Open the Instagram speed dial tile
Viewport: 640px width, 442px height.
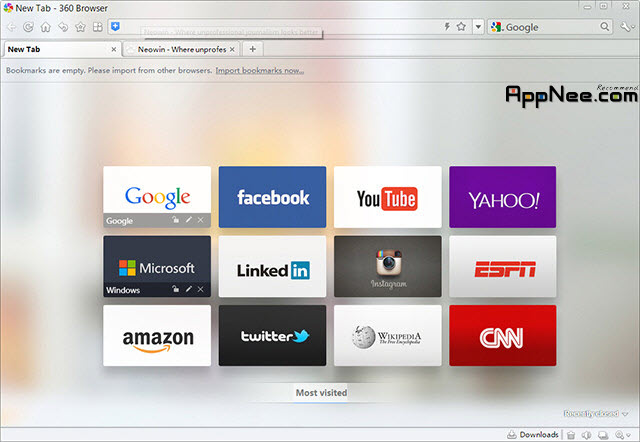[387, 266]
